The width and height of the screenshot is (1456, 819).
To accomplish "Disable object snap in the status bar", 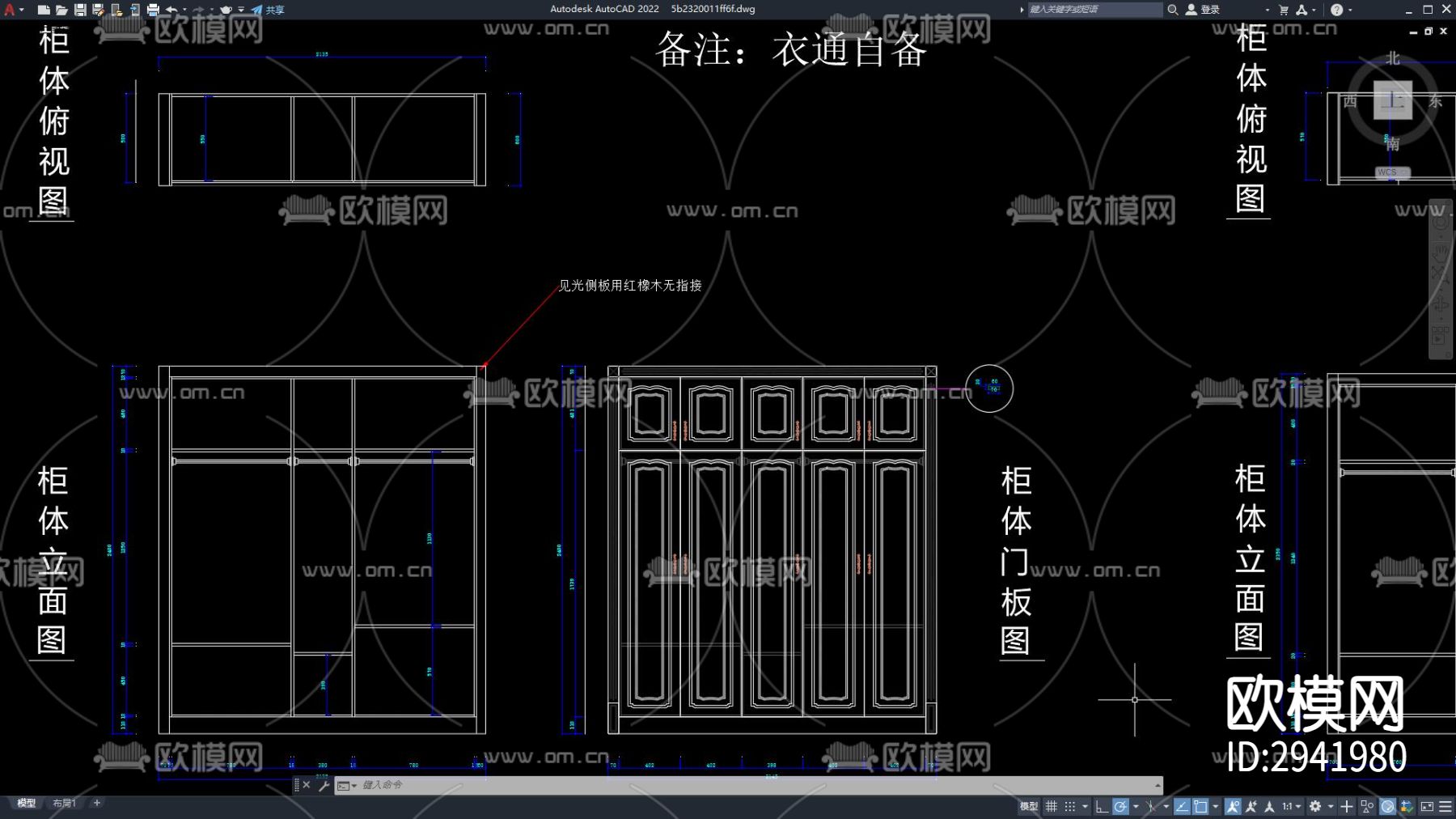I will click(1199, 807).
